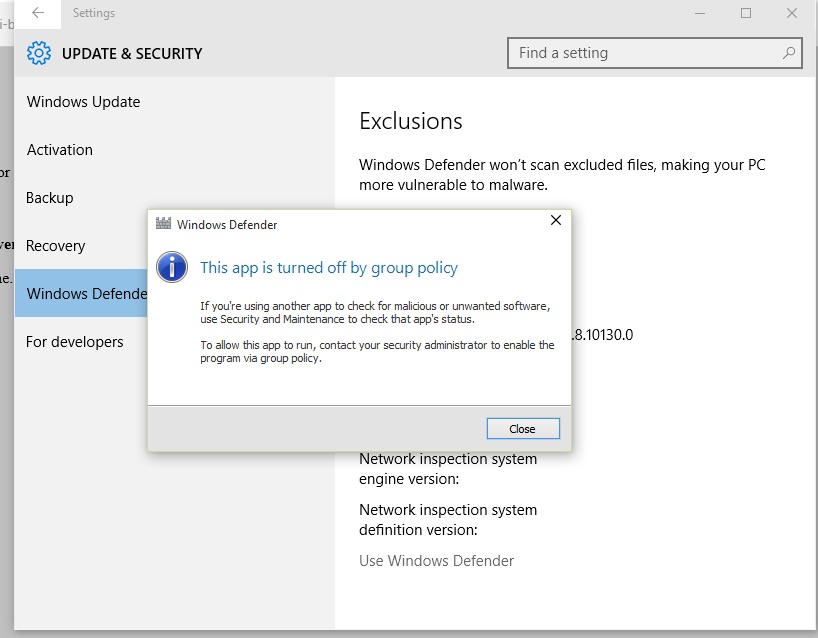Click the blue information icon in dialog

172,267
